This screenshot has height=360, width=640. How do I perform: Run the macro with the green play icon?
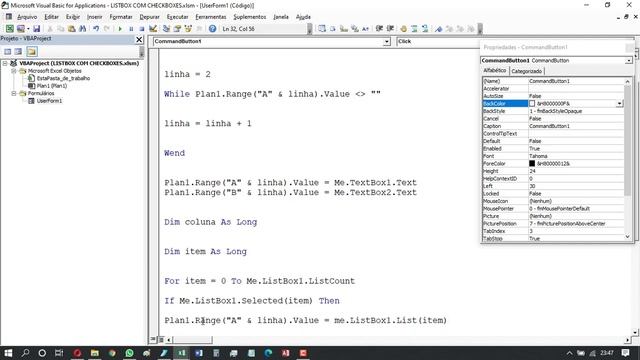(x=120, y=29)
